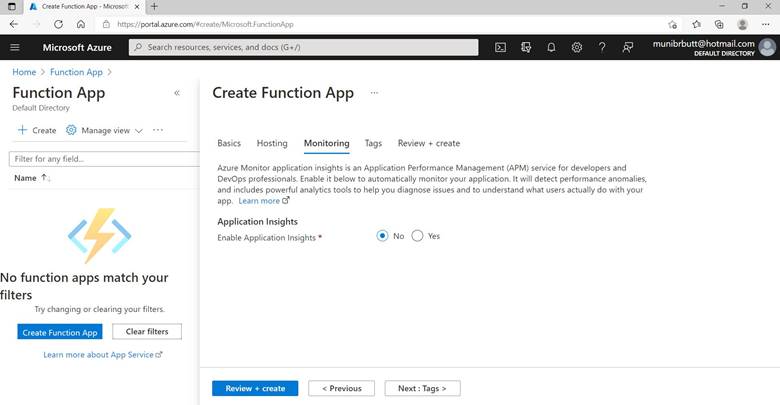Click the Microsoft Azure logo text
This screenshot has width=780, height=405.
tap(77, 47)
